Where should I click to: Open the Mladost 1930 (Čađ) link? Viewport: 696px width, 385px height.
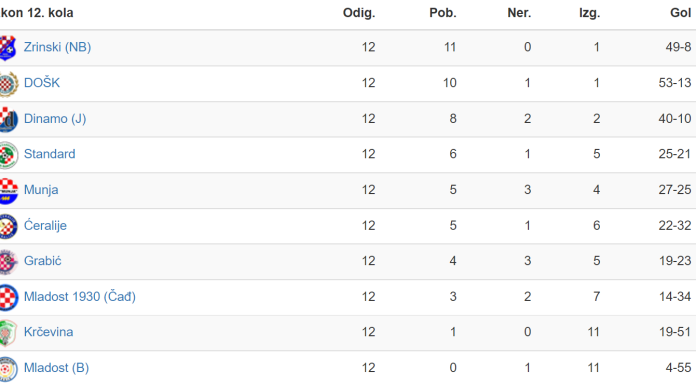click(x=80, y=297)
